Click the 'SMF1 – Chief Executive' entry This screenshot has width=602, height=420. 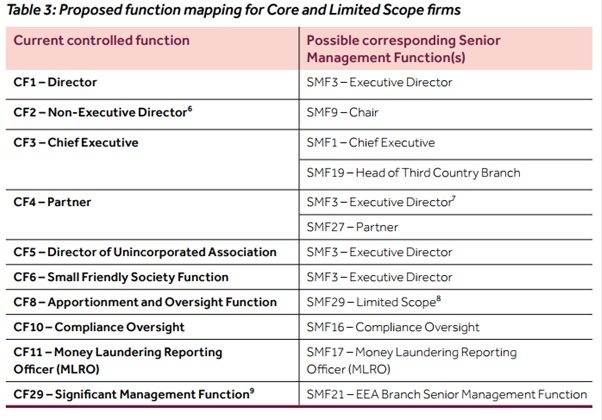click(370, 142)
